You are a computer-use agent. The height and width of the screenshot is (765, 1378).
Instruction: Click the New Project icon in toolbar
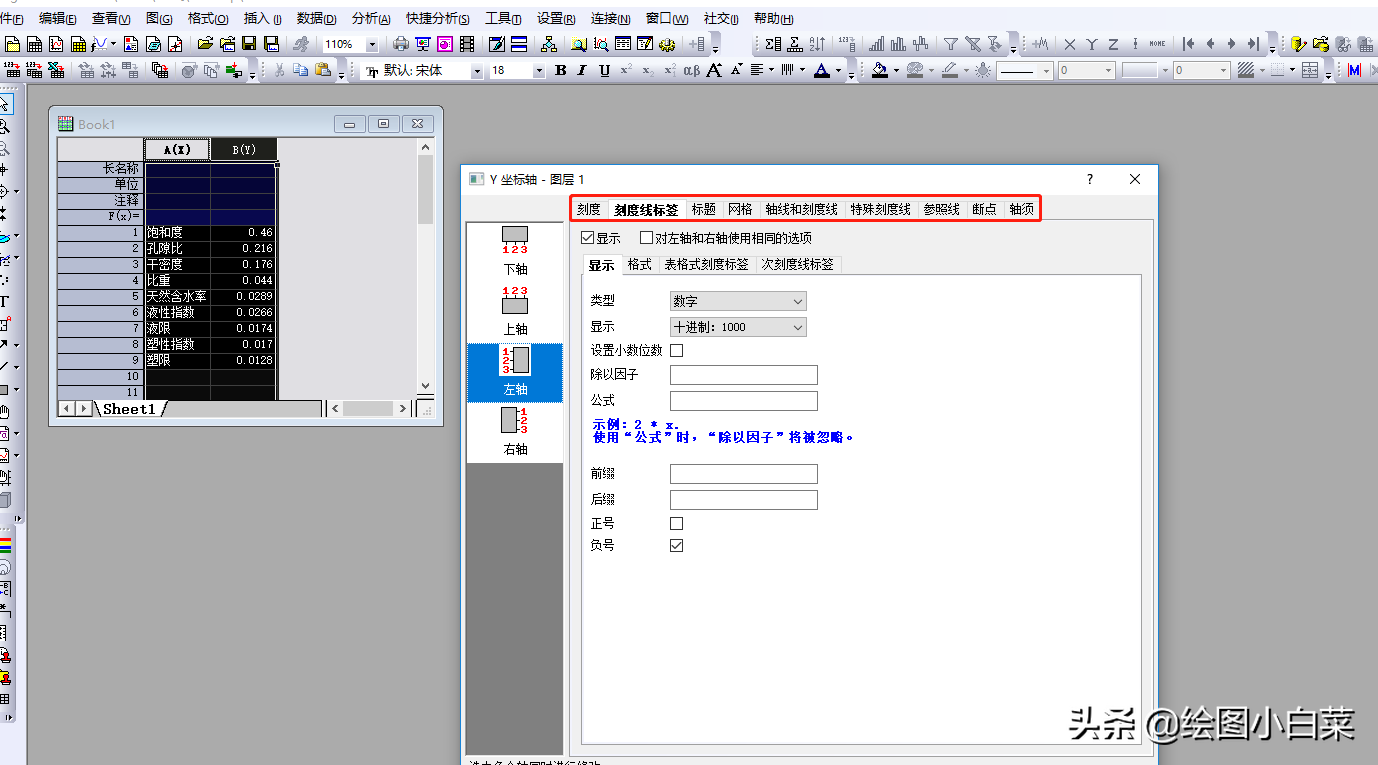12,44
